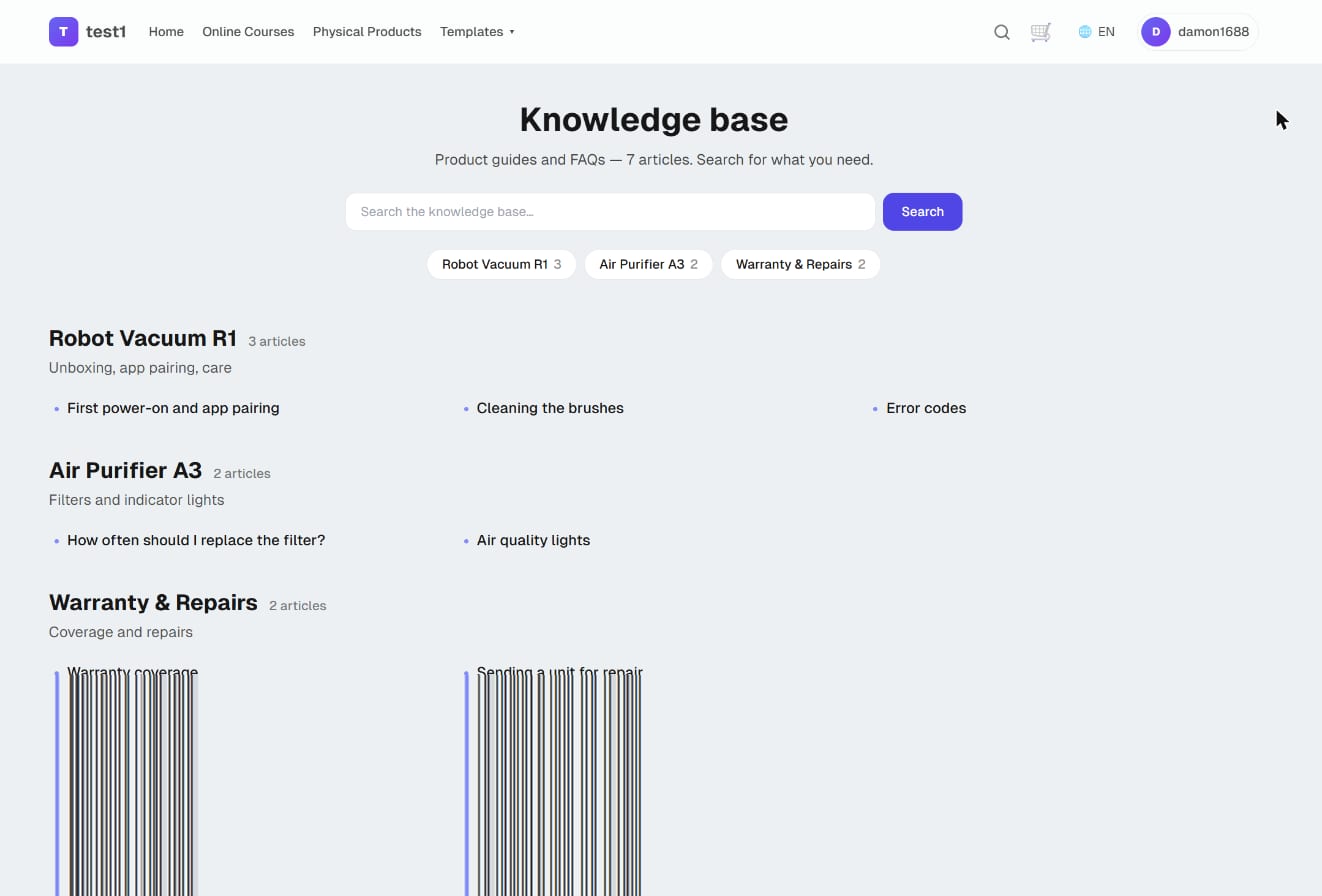Click the Warranty & Repairs section heading

pyautogui.click(x=153, y=602)
